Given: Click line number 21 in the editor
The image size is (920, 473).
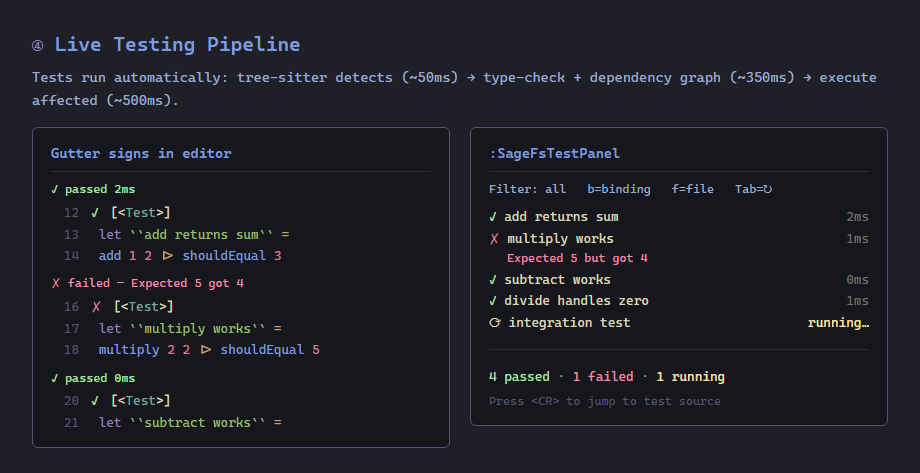Looking at the screenshot, I should [x=71, y=423].
